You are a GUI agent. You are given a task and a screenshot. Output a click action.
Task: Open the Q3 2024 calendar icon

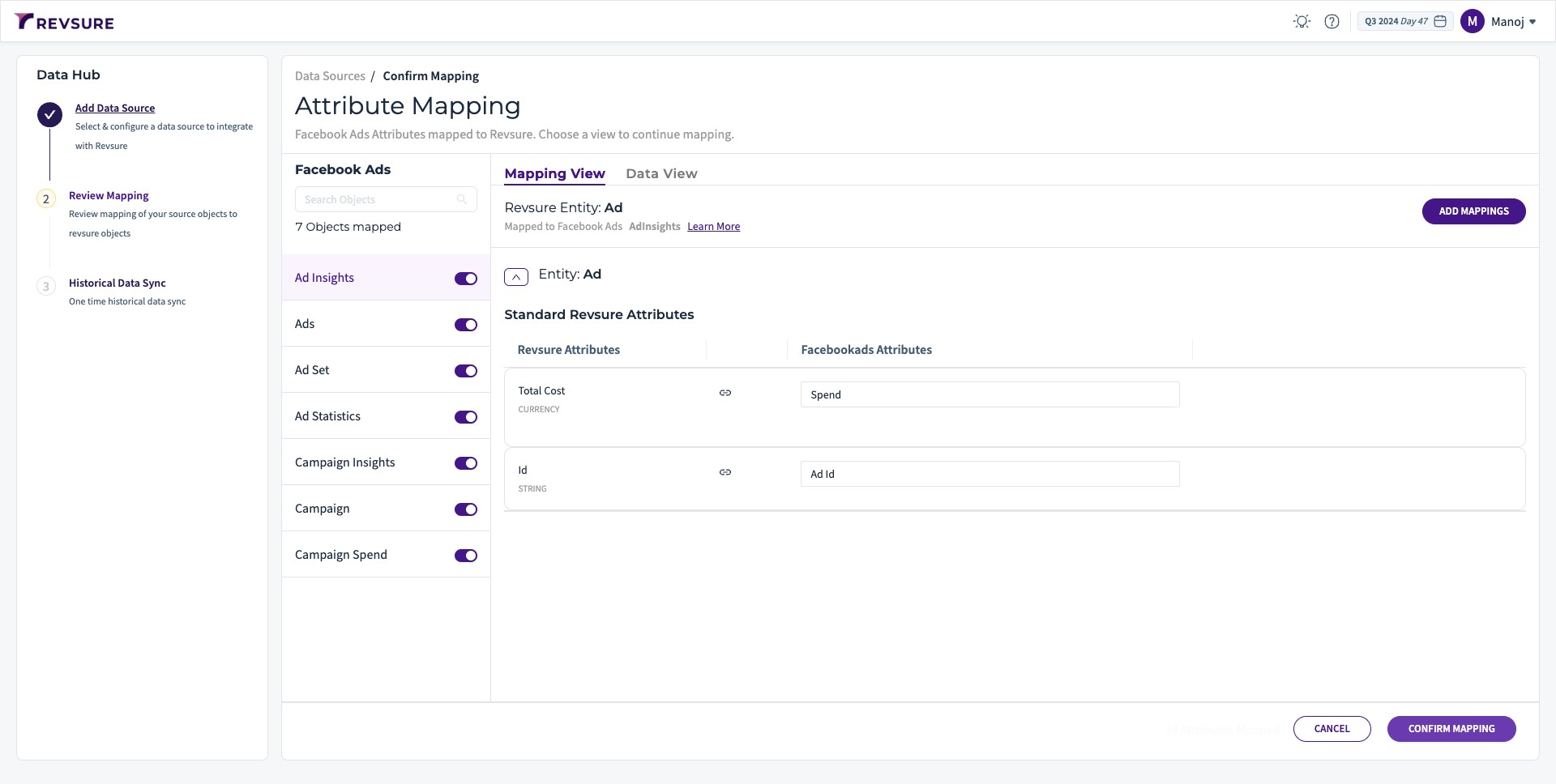(1440, 22)
